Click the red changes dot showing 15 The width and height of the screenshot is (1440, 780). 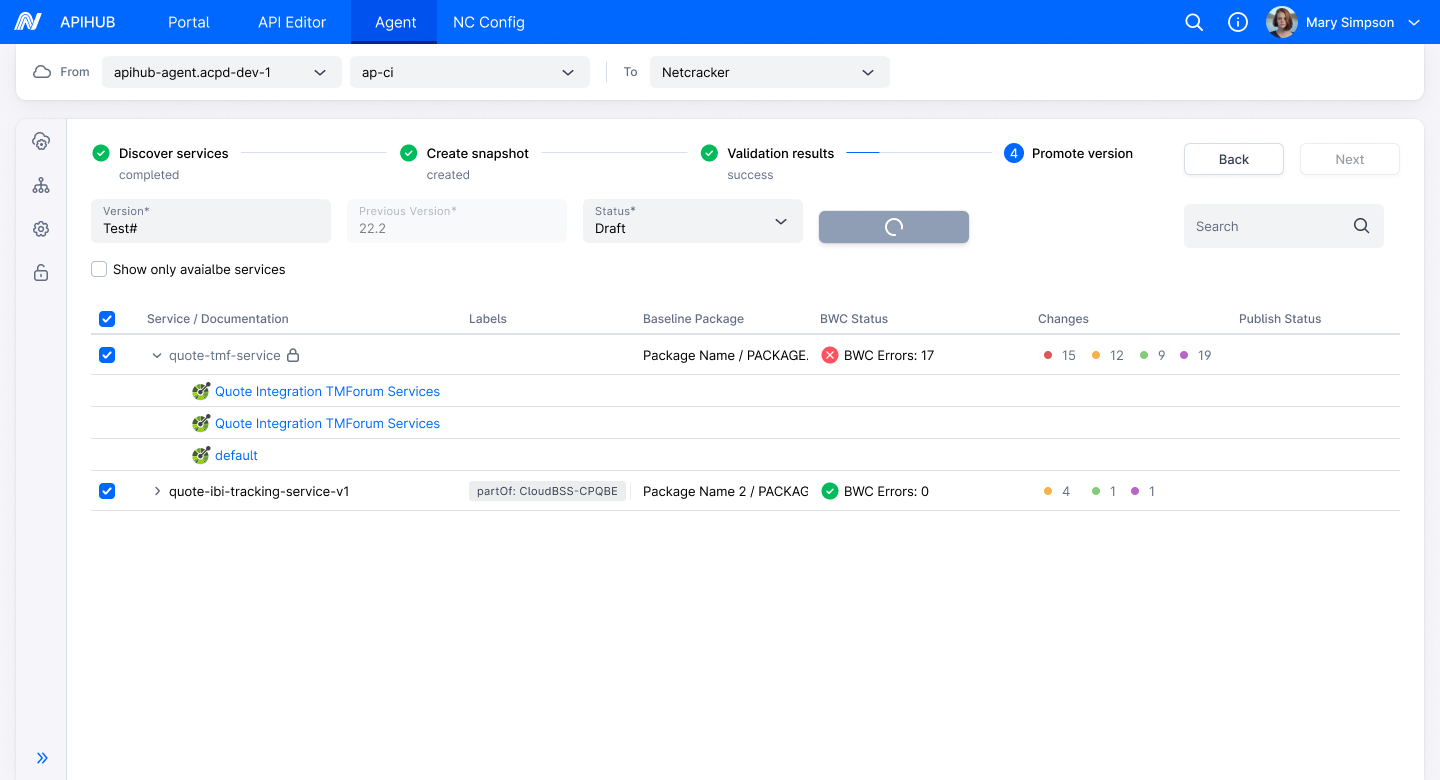1048,355
